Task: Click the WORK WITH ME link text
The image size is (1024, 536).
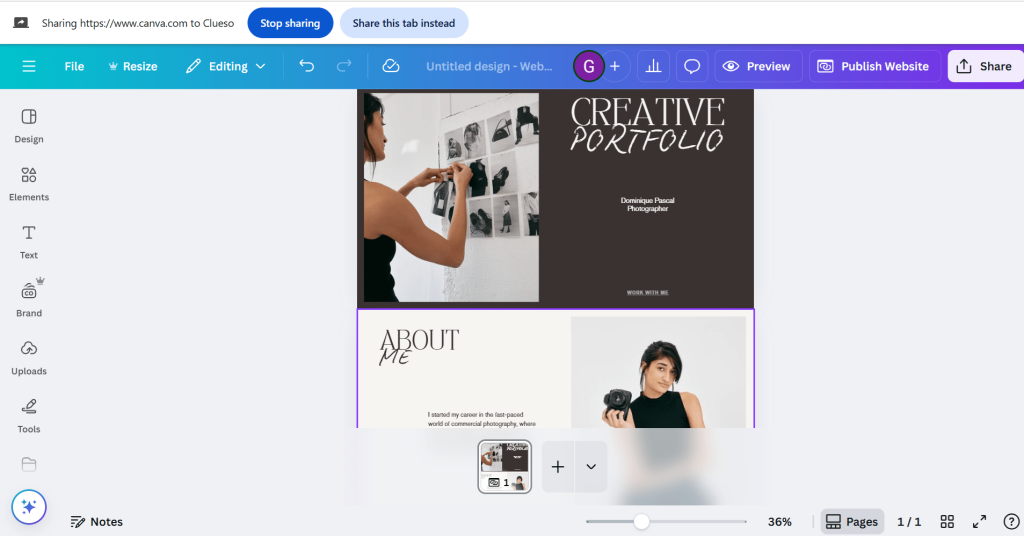Action: point(647,292)
